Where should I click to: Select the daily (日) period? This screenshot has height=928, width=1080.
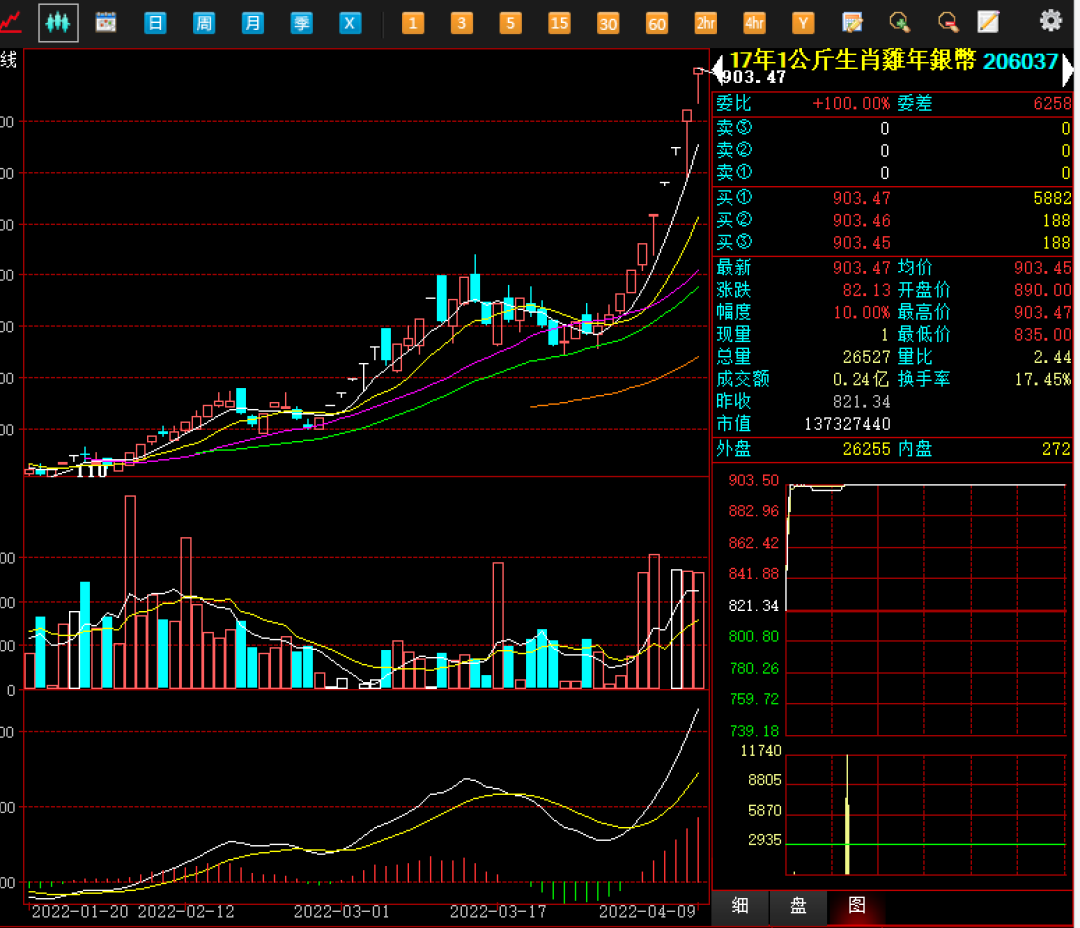tap(155, 23)
